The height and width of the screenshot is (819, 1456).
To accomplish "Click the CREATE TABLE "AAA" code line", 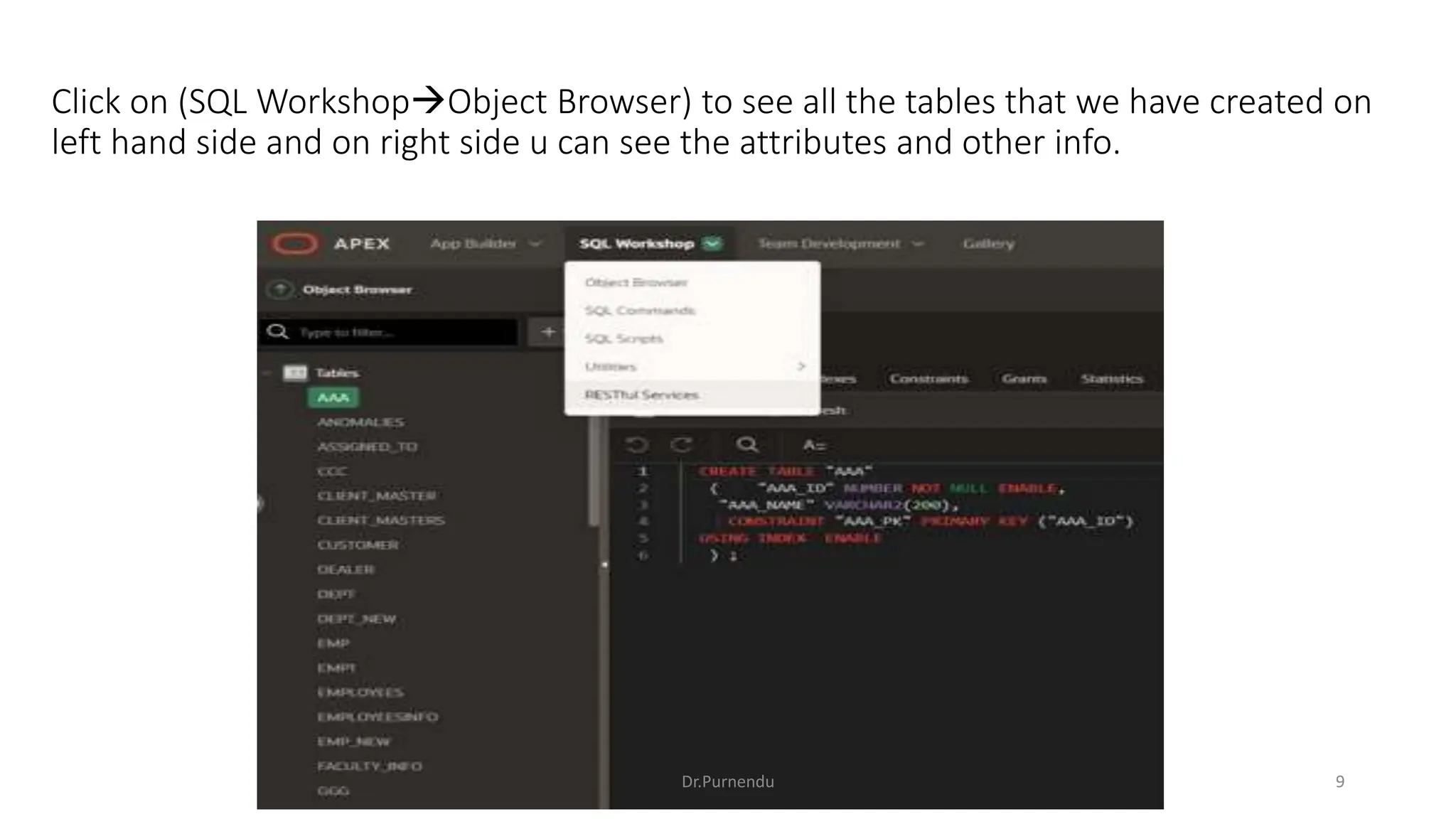I will pyautogui.click(x=785, y=471).
